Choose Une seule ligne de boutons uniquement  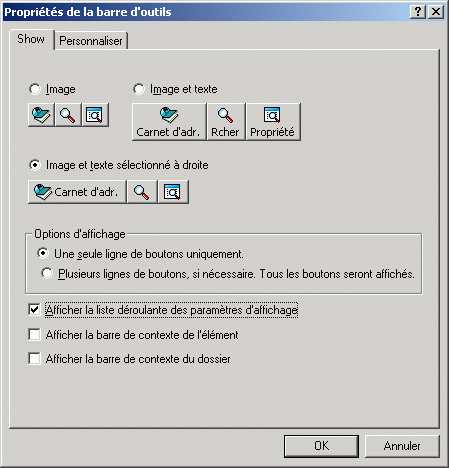(43, 253)
